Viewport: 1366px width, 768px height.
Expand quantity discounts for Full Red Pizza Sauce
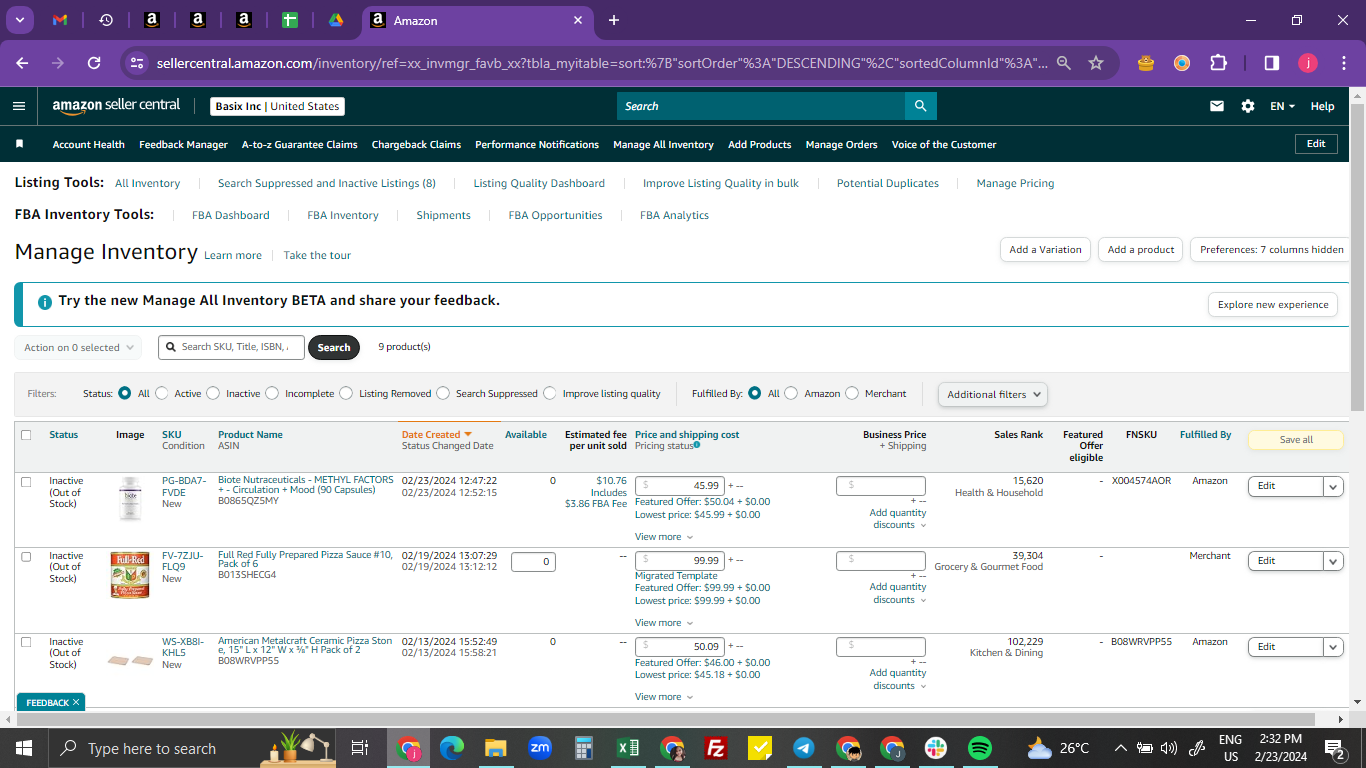[x=898, y=593]
